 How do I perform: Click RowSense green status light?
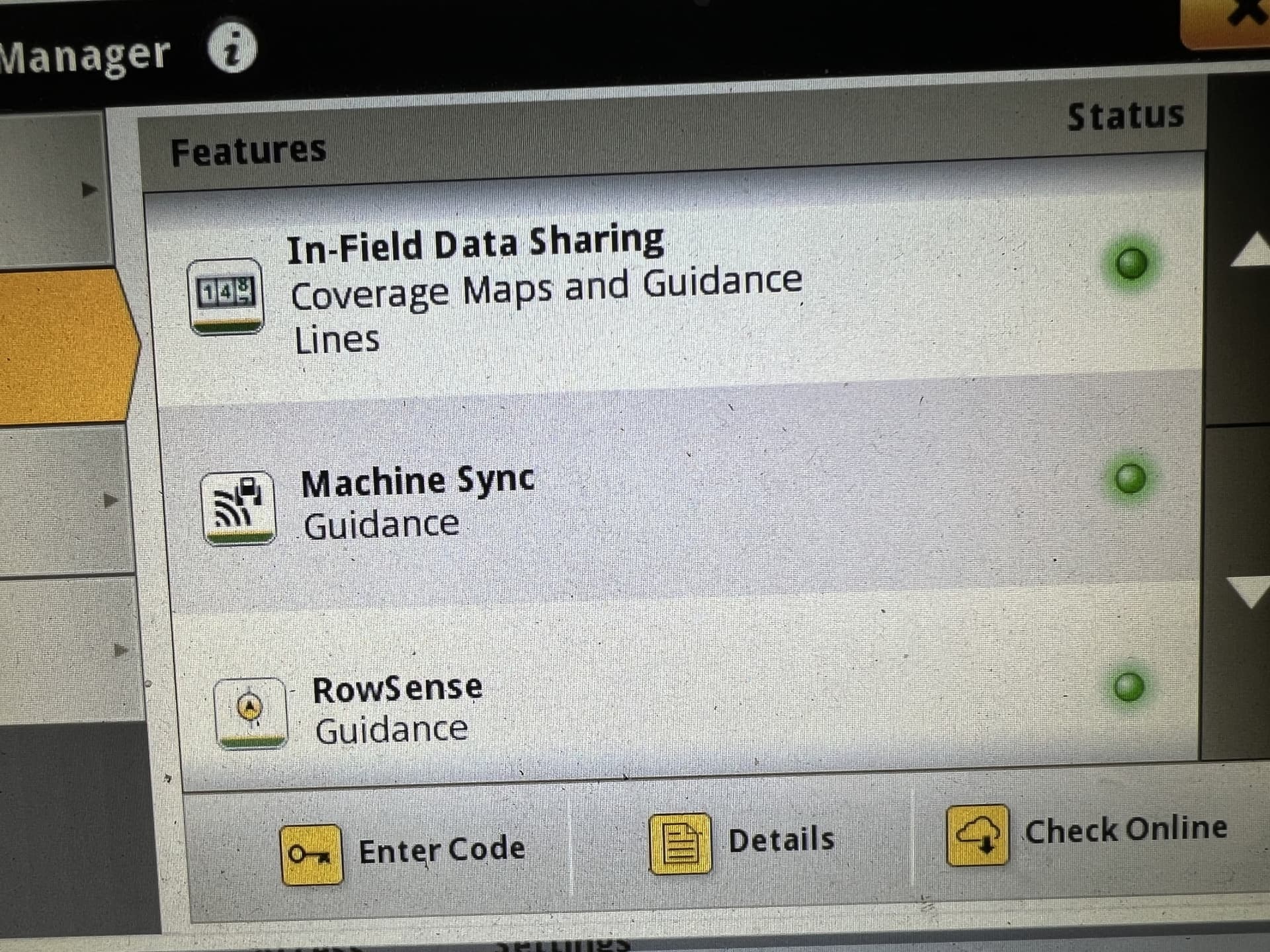tap(1128, 686)
